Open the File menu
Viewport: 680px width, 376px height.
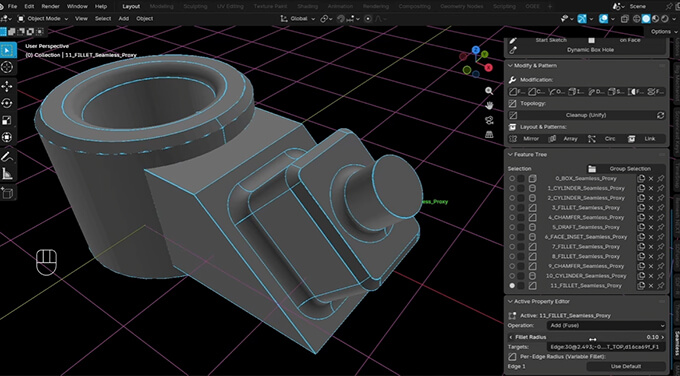point(13,6)
